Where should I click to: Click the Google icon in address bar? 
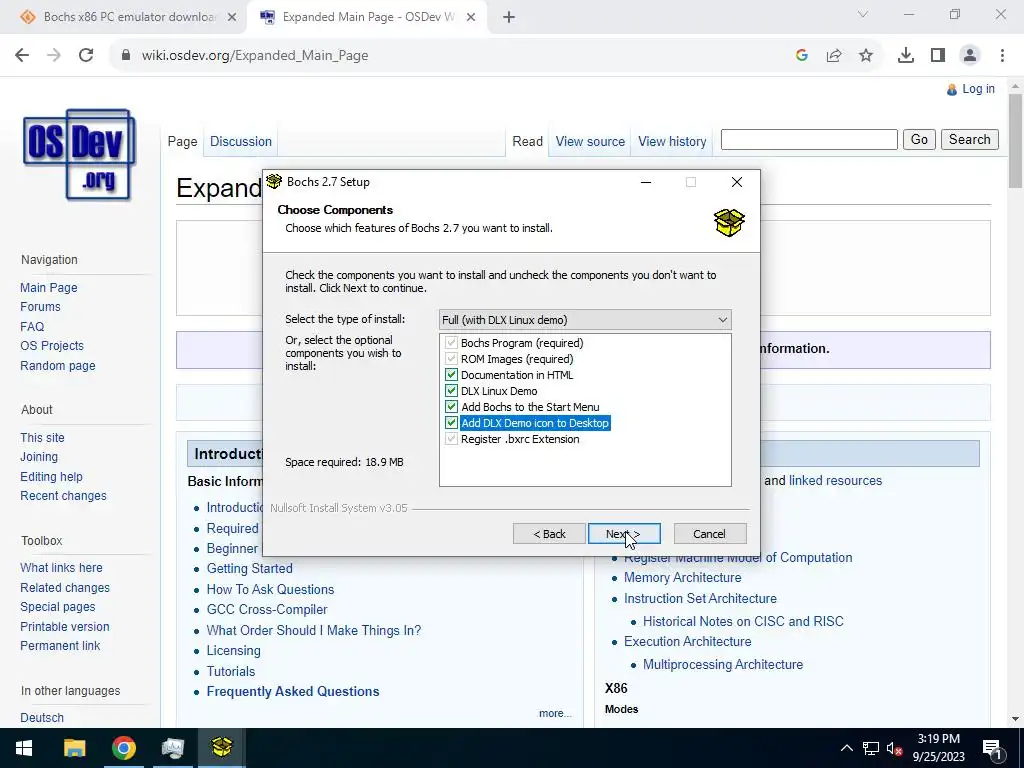coord(802,56)
